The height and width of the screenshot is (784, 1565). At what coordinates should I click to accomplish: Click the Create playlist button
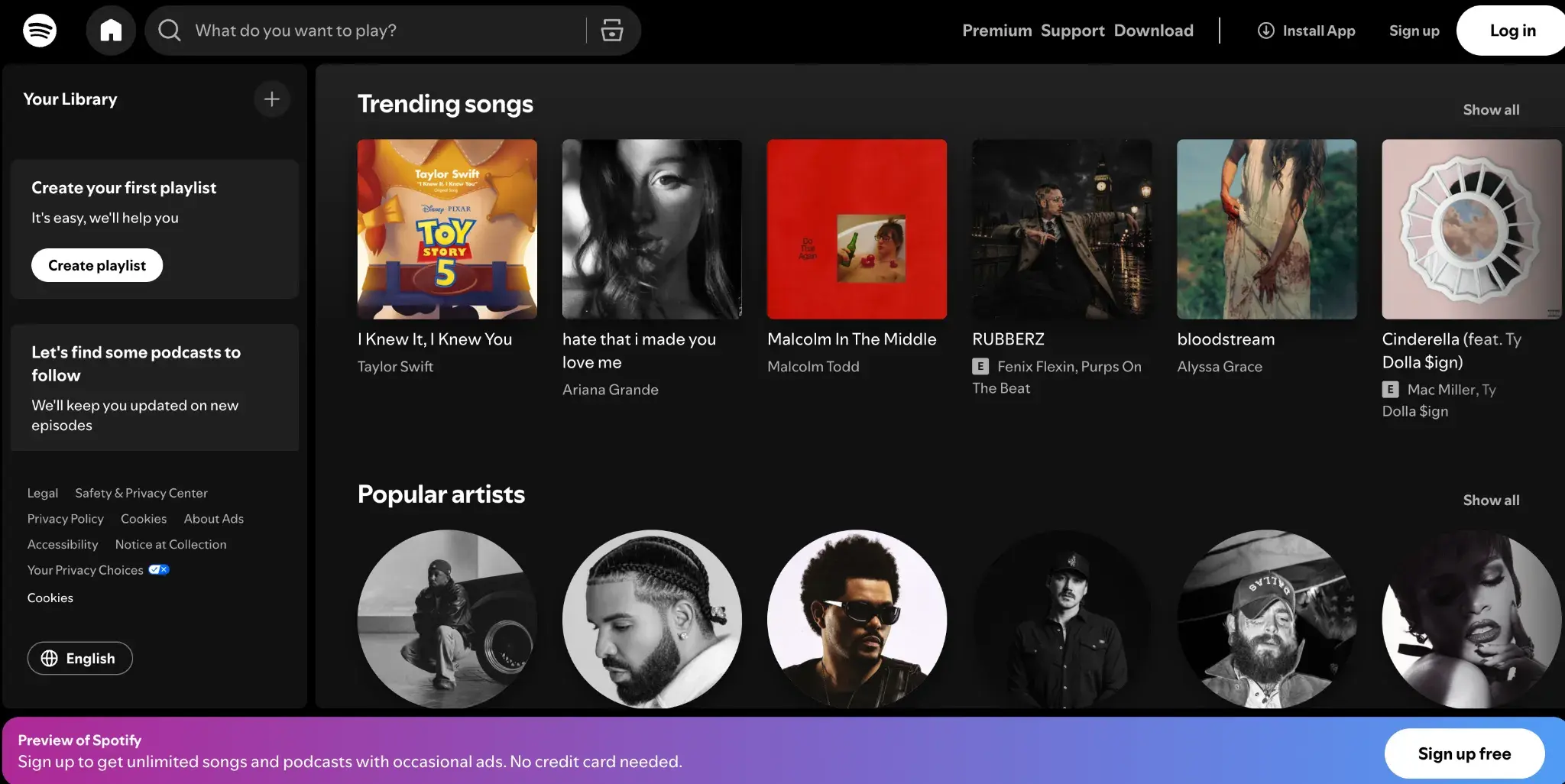point(97,265)
